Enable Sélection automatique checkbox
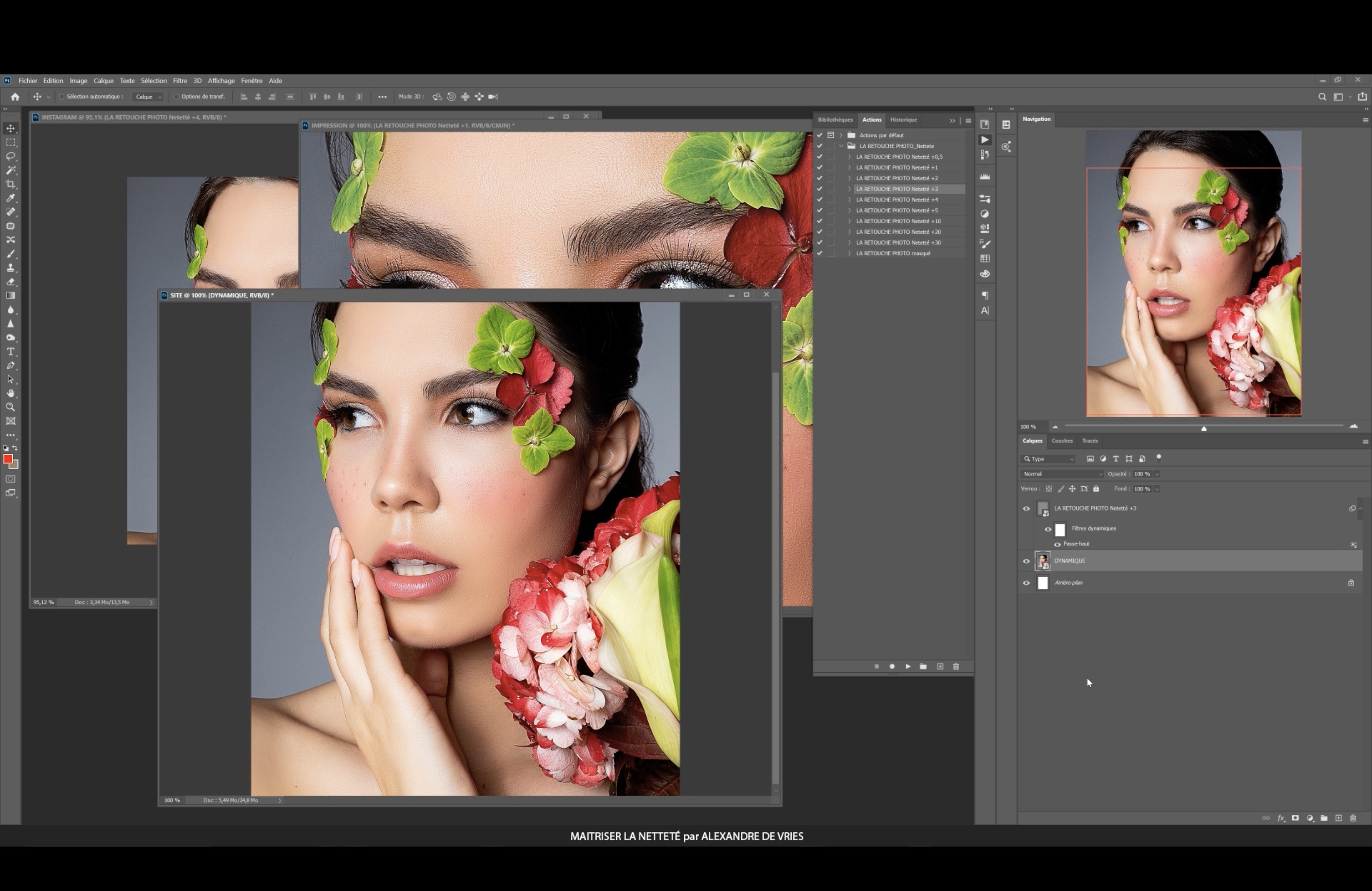 click(62, 97)
